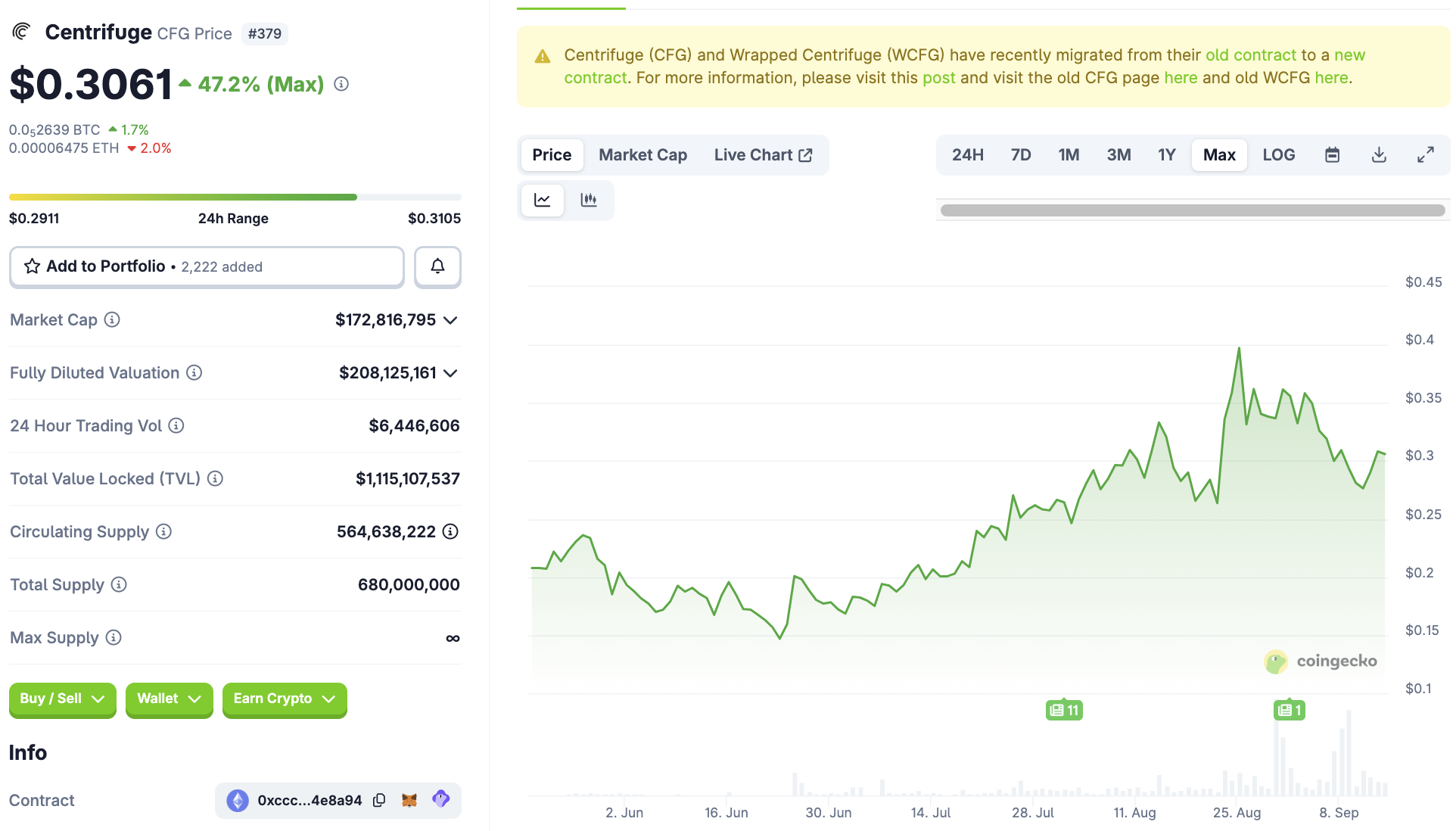Viewport: 1456px width, 831px height.
Task: Open the news marker labeled 11
Action: [1064, 710]
